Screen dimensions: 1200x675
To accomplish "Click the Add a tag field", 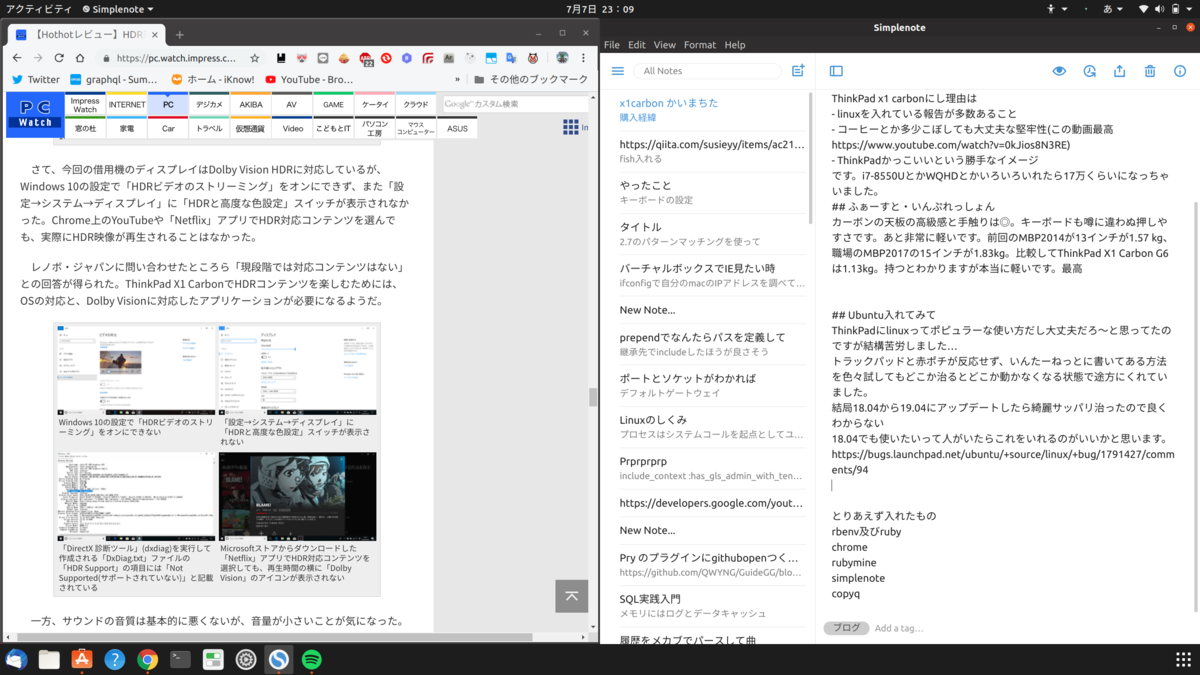I will pyautogui.click(x=899, y=628).
